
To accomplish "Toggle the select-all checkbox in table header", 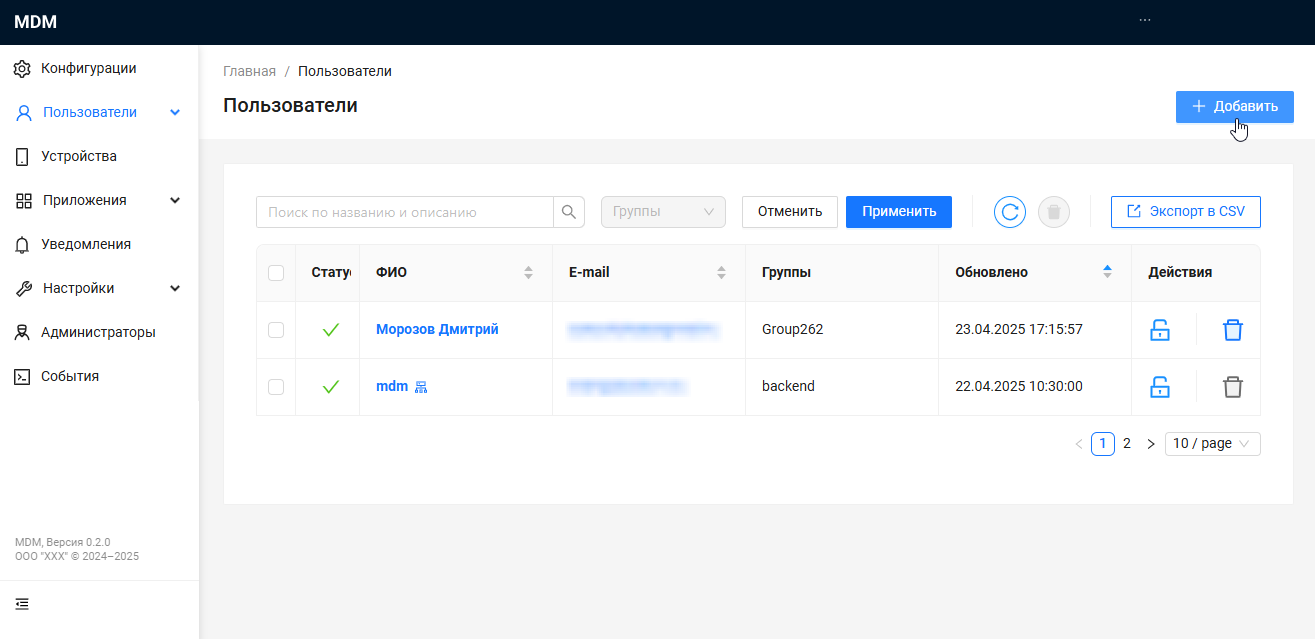I will coord(276,273).
